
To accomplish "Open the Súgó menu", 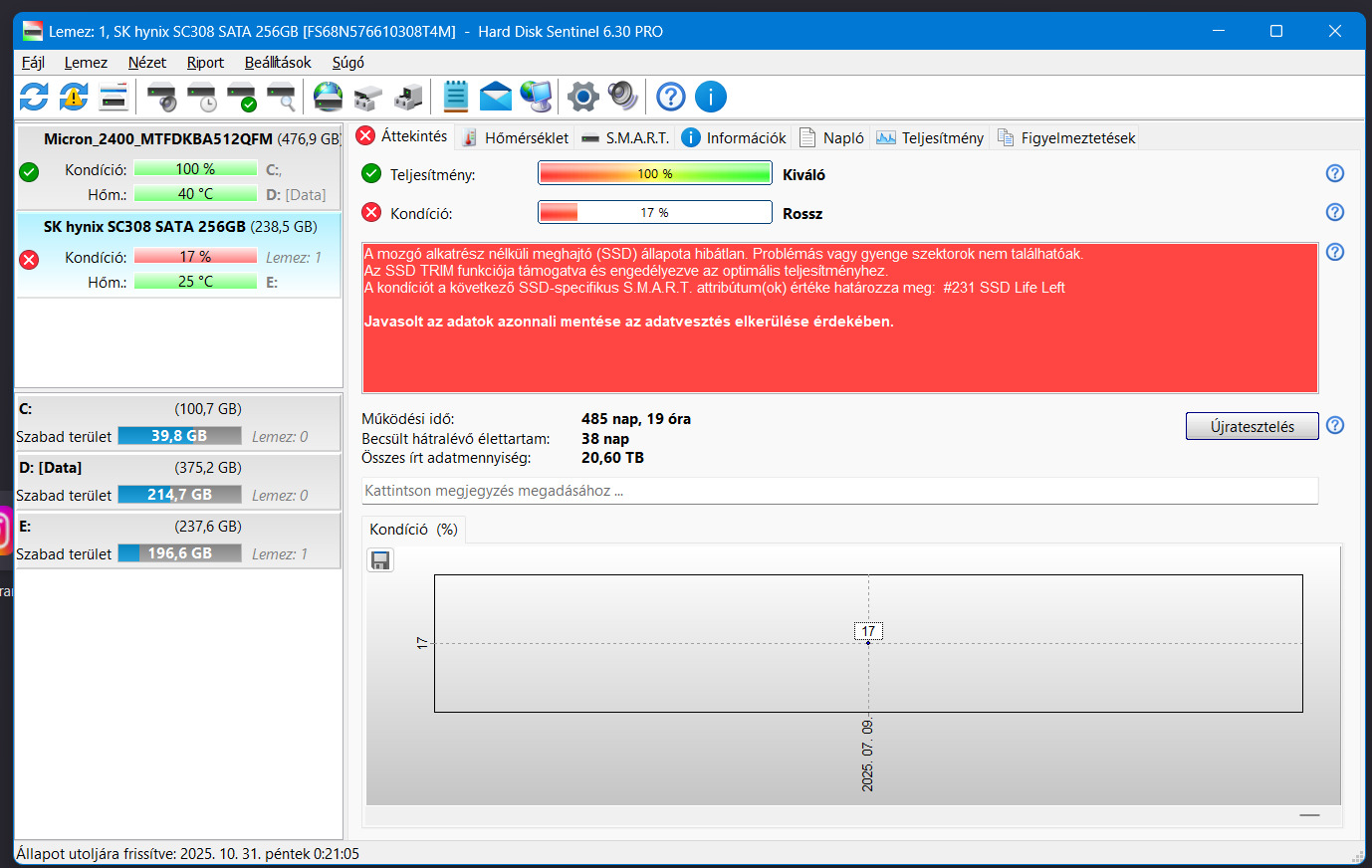I will point(347,62).
